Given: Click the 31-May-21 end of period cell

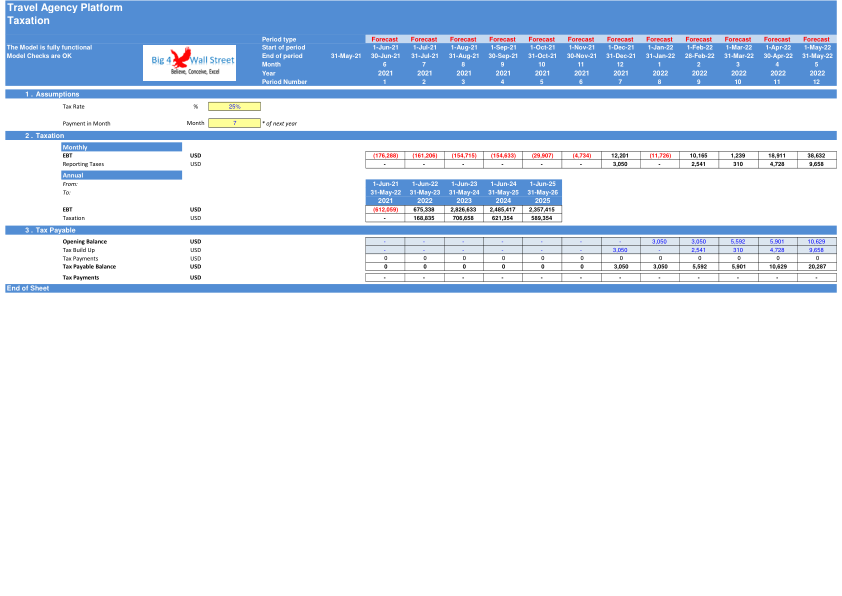Looking at the screenshot, I should [x=346, y=56].
